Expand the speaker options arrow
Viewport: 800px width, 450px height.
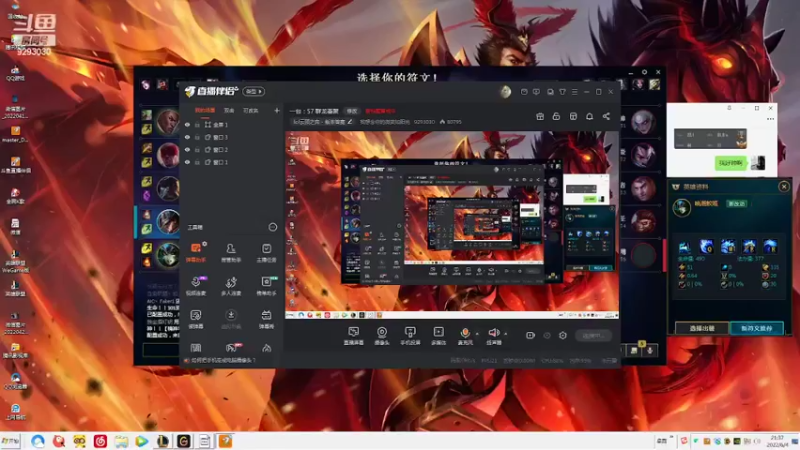506,334
